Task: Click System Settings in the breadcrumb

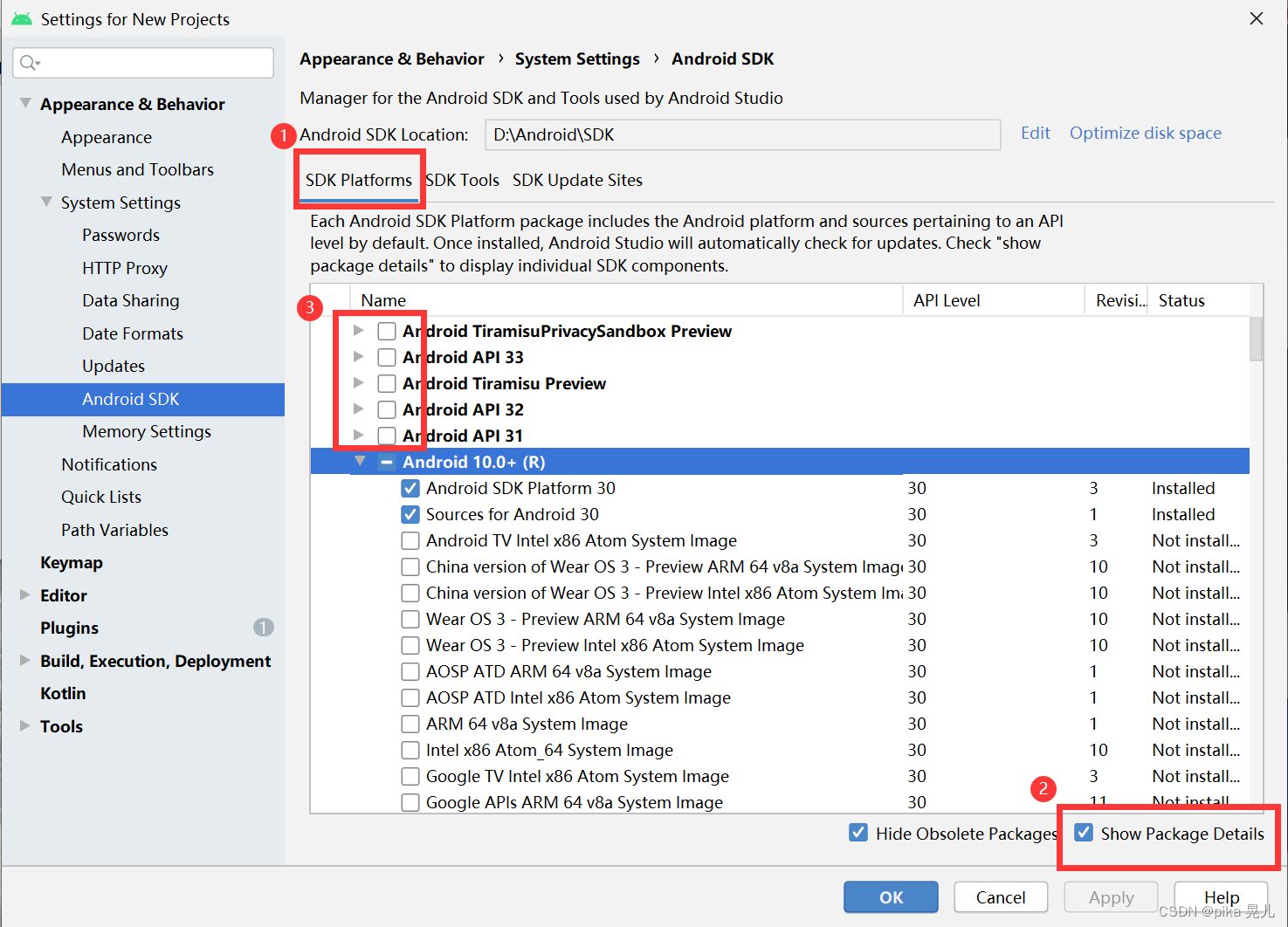Action: click(577, 58)
